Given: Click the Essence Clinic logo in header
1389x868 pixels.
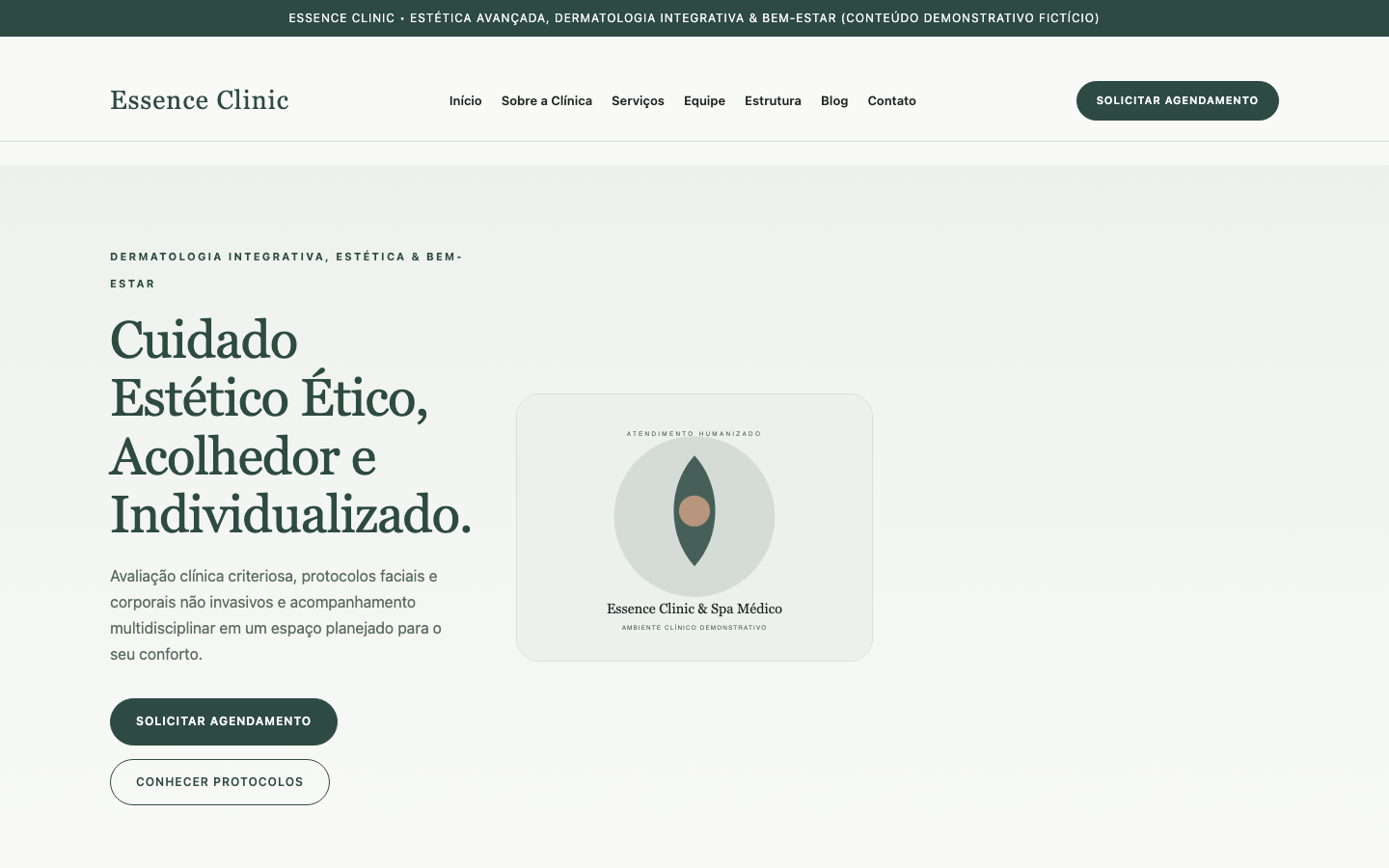Looking at the screenshot, I should [200, 100].
